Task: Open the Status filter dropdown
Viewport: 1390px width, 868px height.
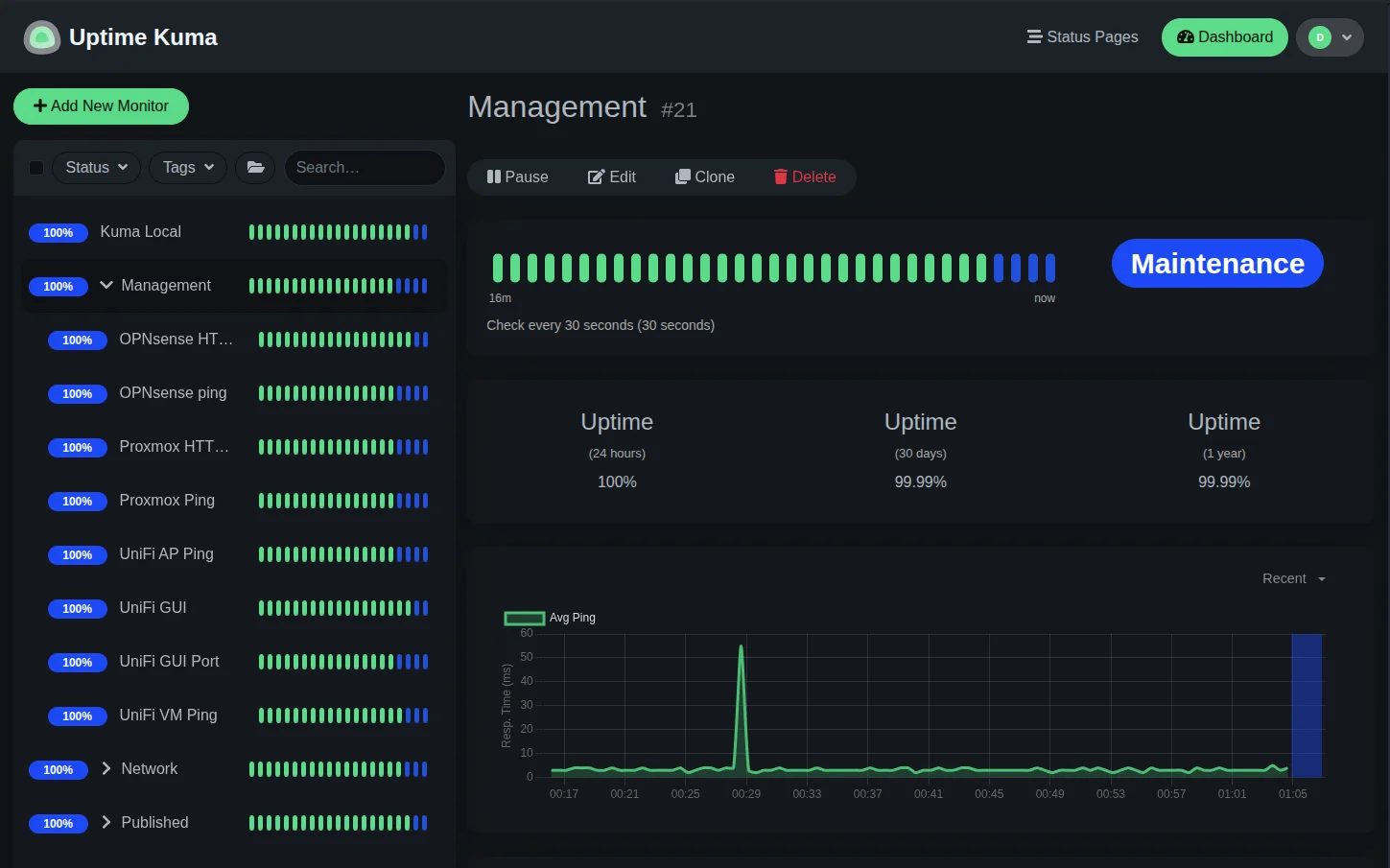Action: (95, 167)
